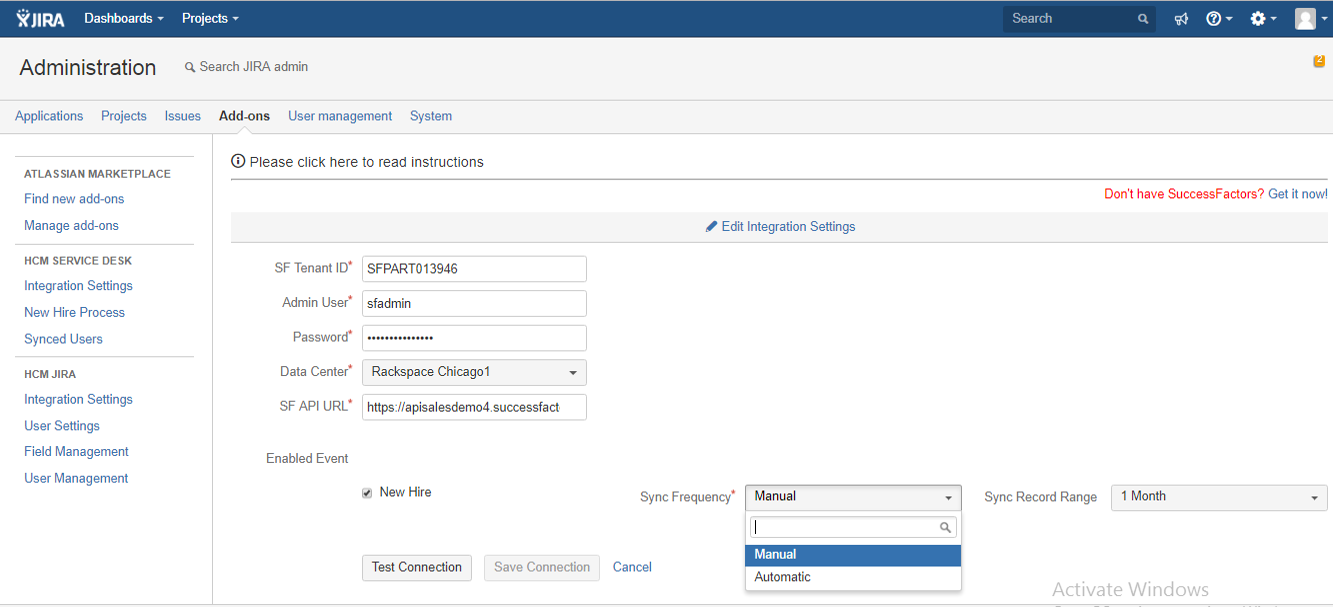Open Field Management link
The width and height of the screenshot is (1333, 607).
coord(76,452)
